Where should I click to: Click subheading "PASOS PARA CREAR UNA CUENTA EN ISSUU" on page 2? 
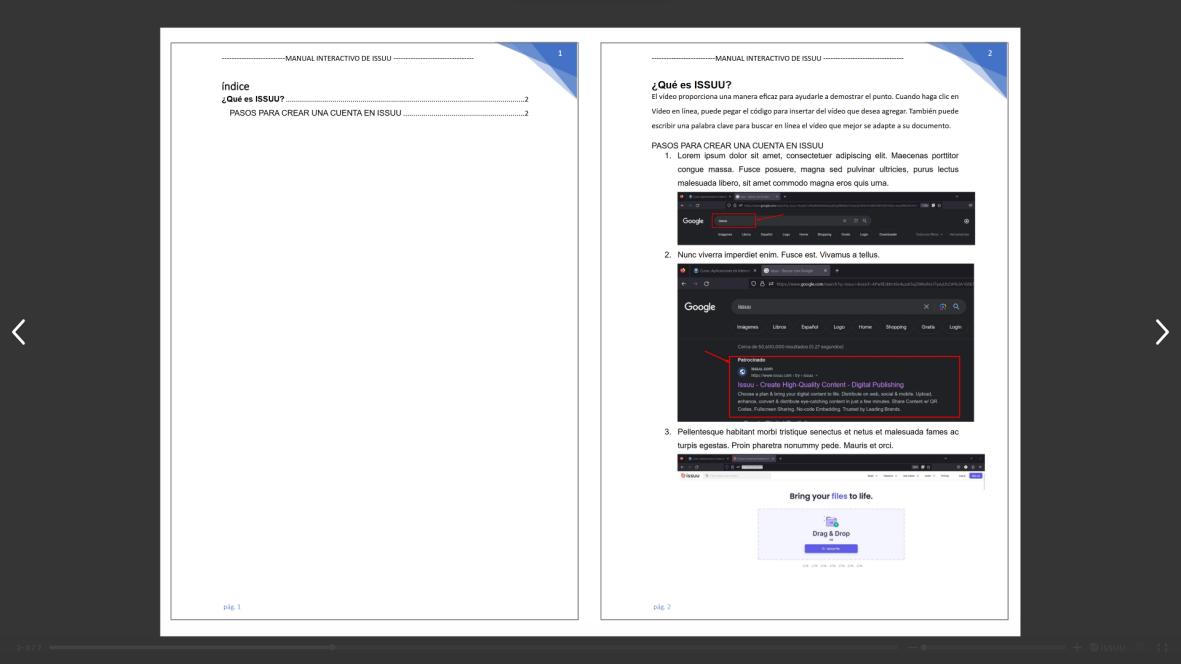click(x=737, y=145)
